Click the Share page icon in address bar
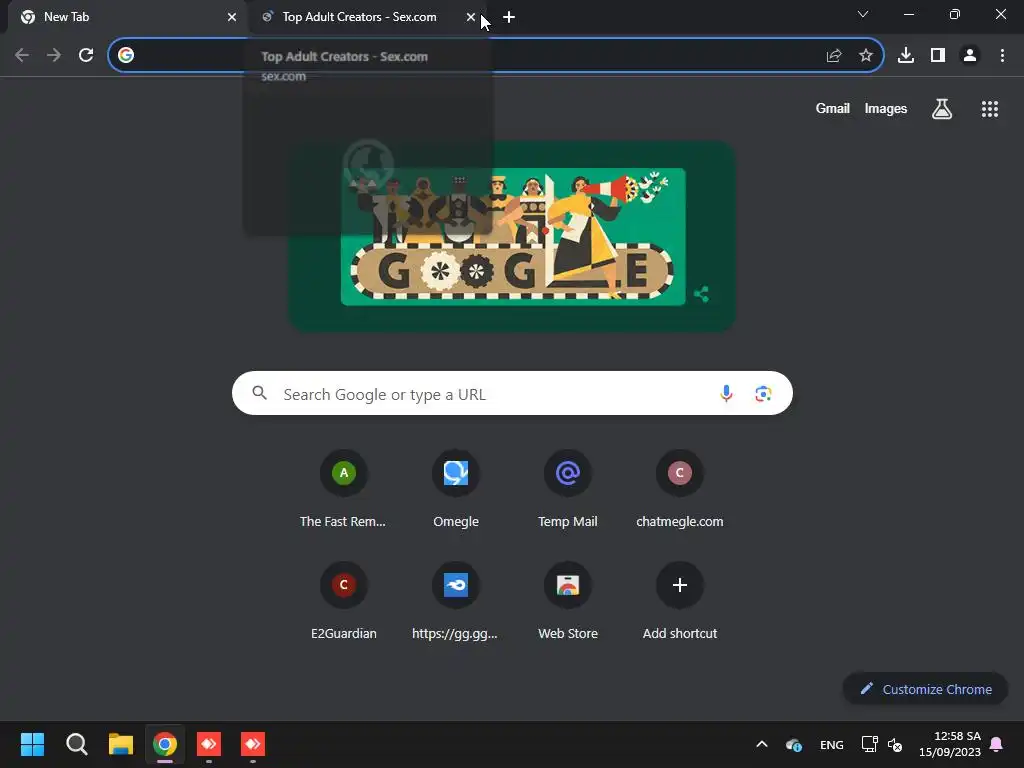 click(x=834, y=56)
